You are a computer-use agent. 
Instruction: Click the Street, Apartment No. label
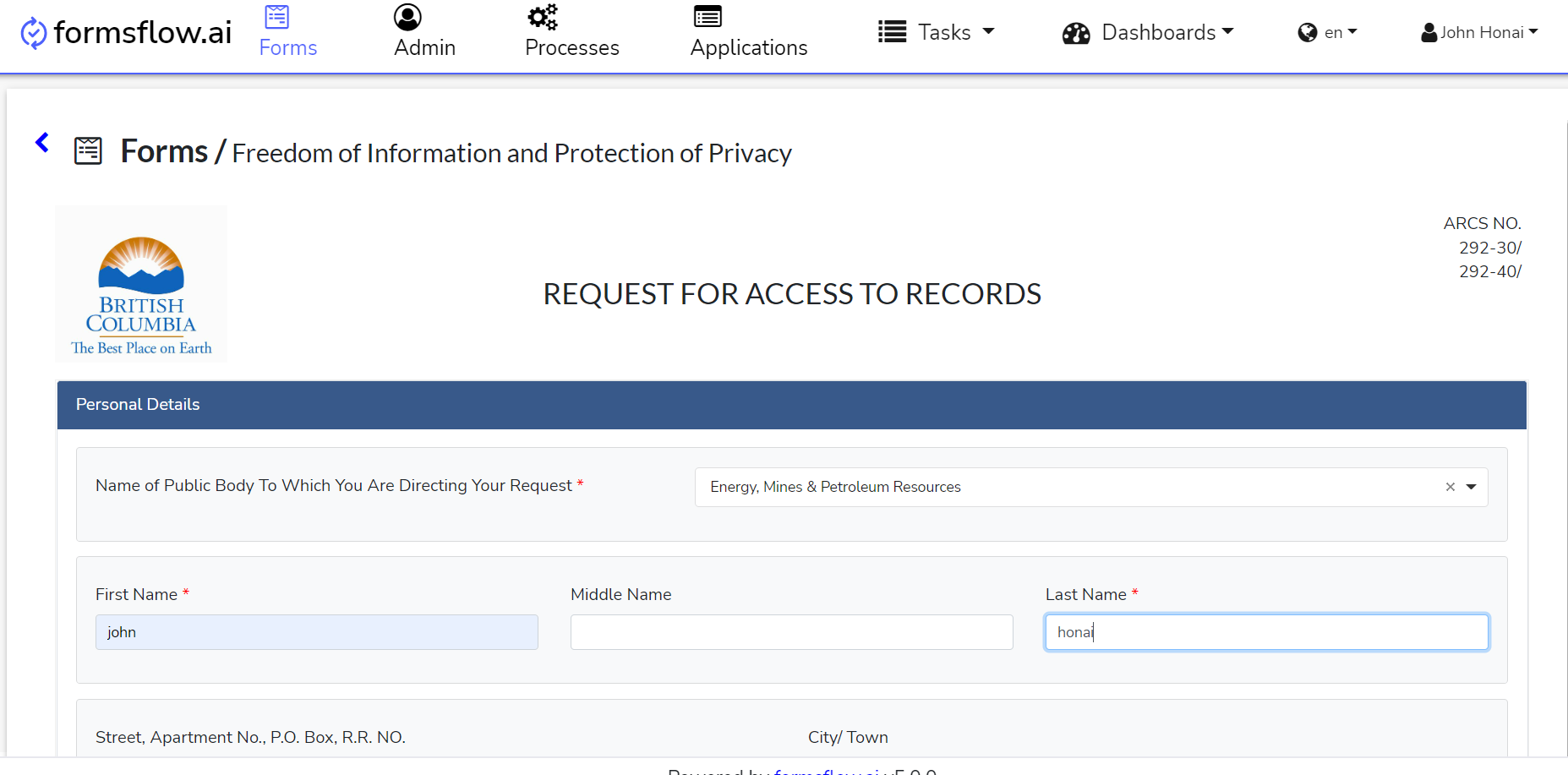250,737
